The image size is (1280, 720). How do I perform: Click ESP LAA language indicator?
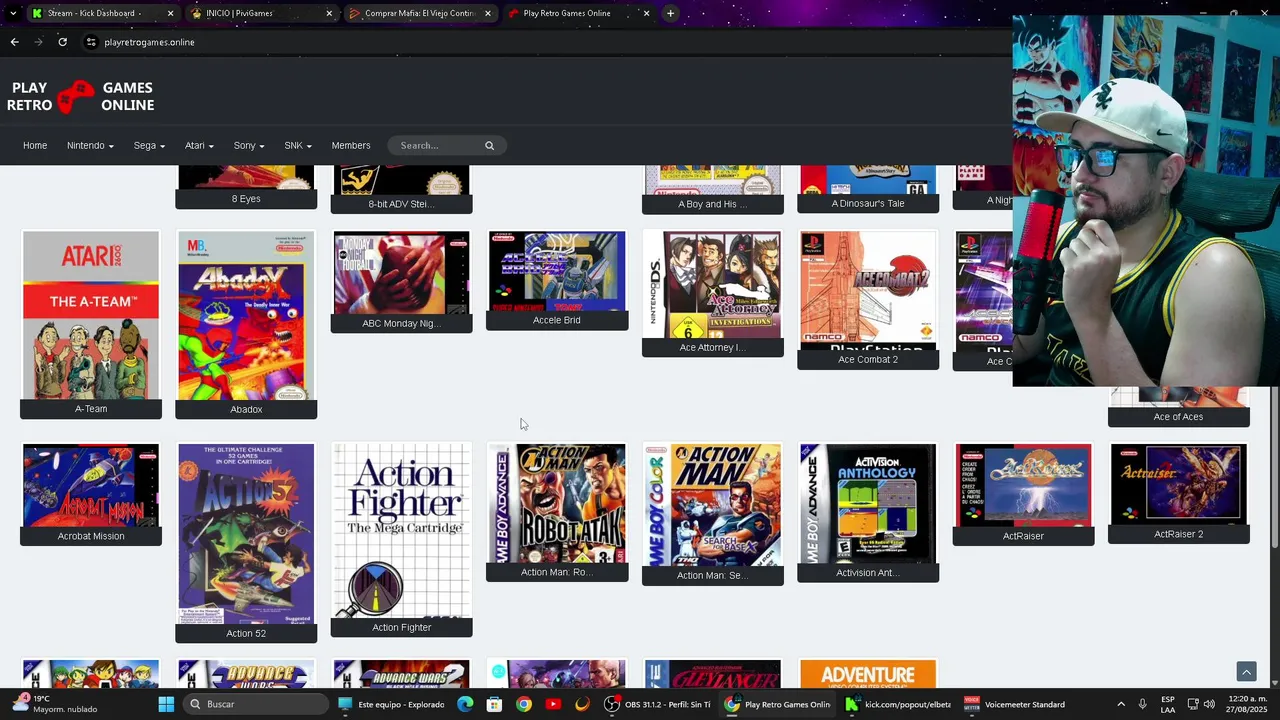coord(1168,704)
